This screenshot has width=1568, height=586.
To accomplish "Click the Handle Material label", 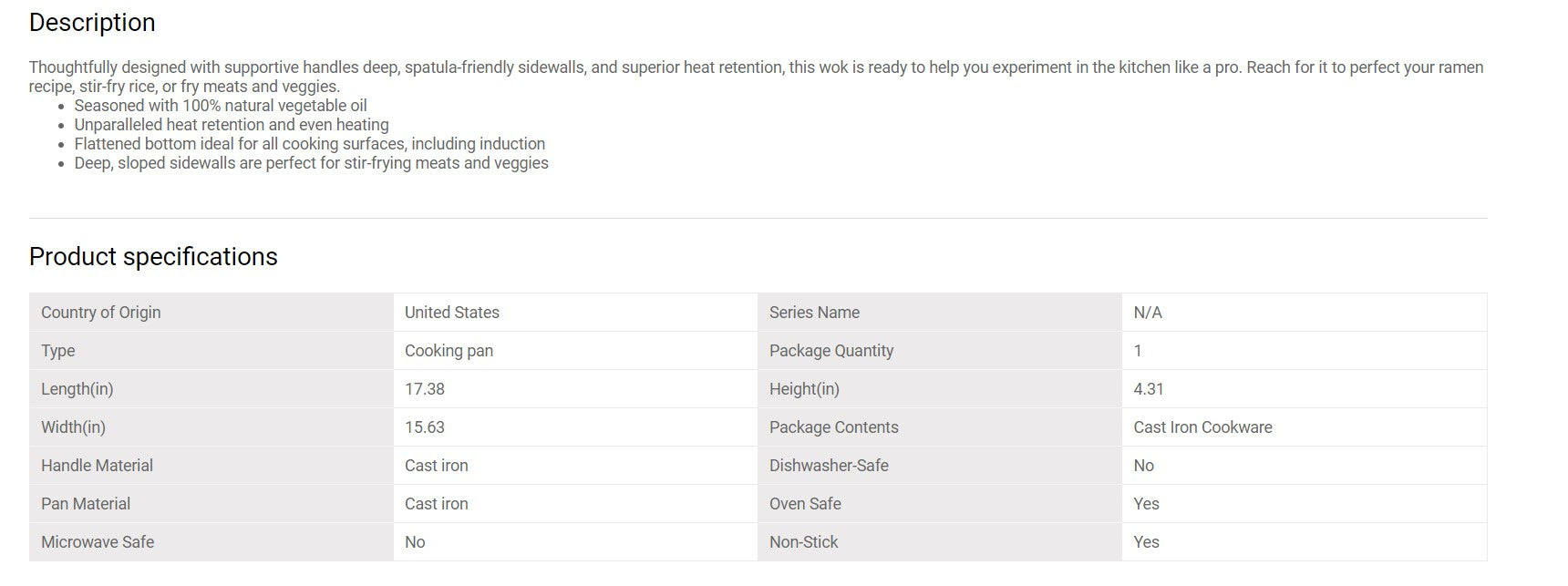I will pyautogui.click(x=97, y=466).
